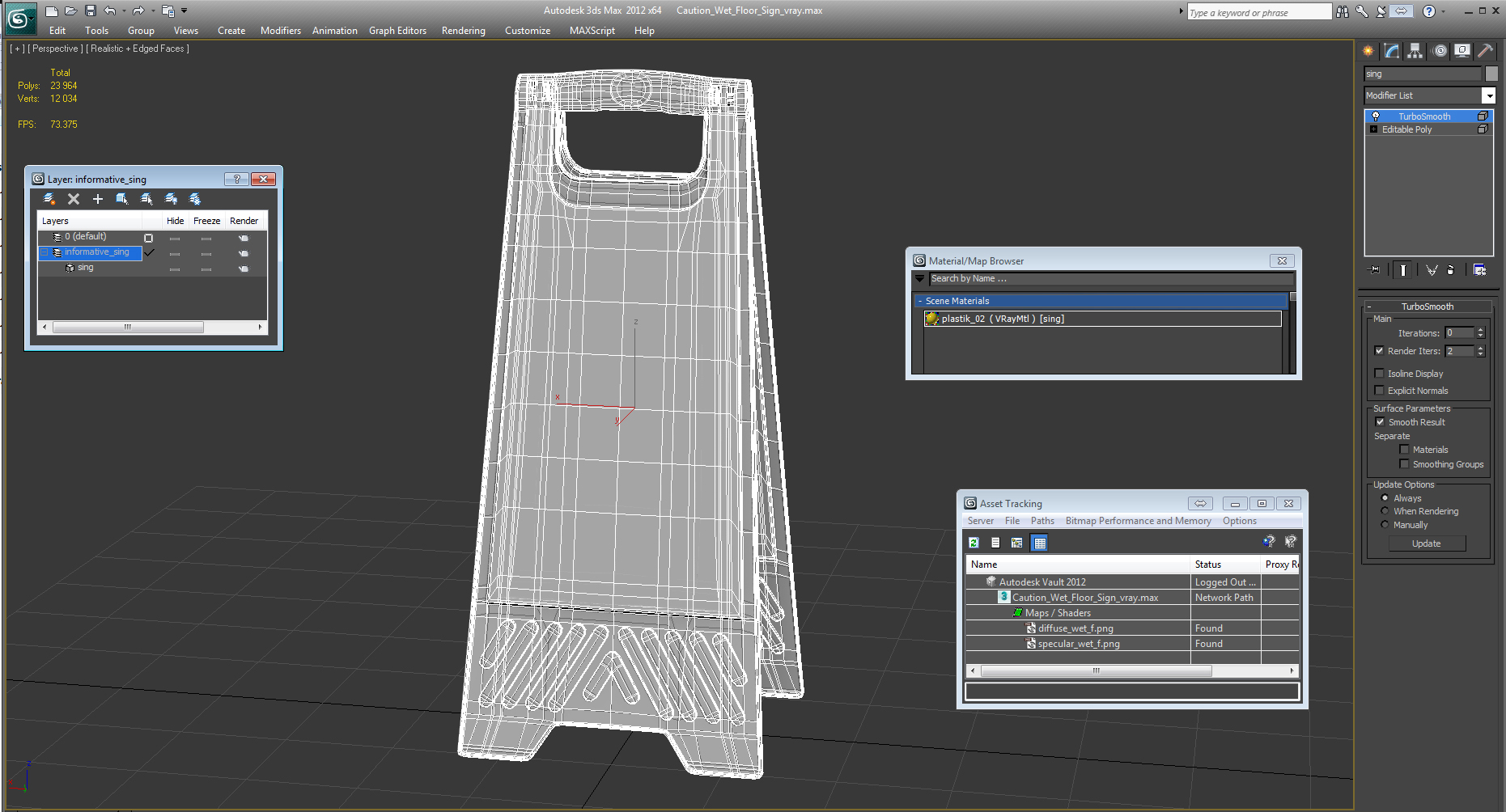Open the Display command panel tab
The height and width of the screenshot is (812, 1506).
1461,50
